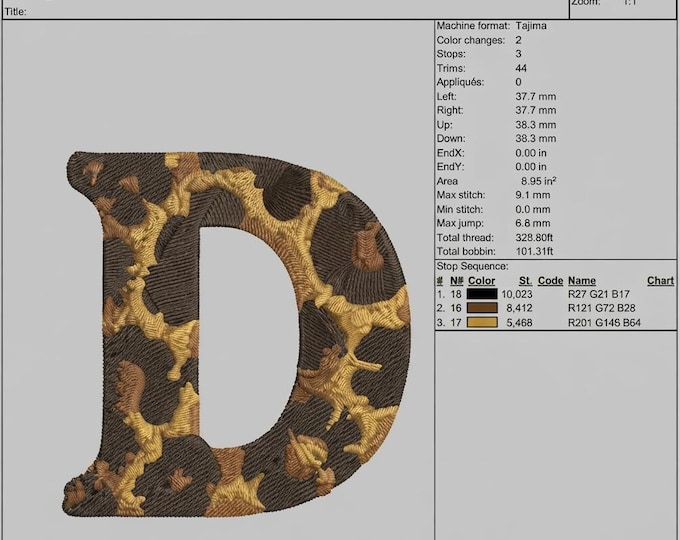Click the total thread value '328.80ft'

tap(534, 237)
